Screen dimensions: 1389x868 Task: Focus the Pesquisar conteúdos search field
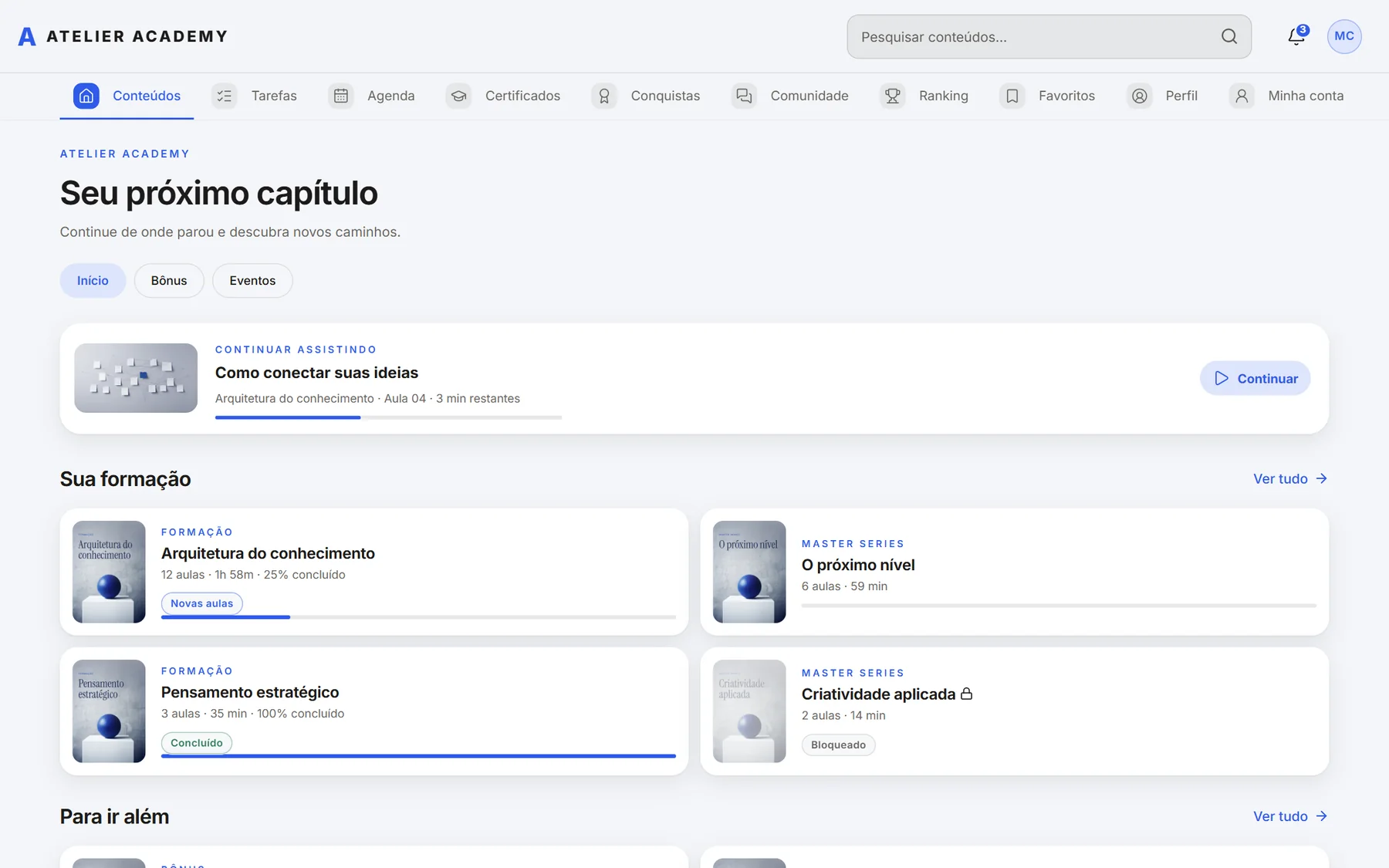(x=1049, y=36)
